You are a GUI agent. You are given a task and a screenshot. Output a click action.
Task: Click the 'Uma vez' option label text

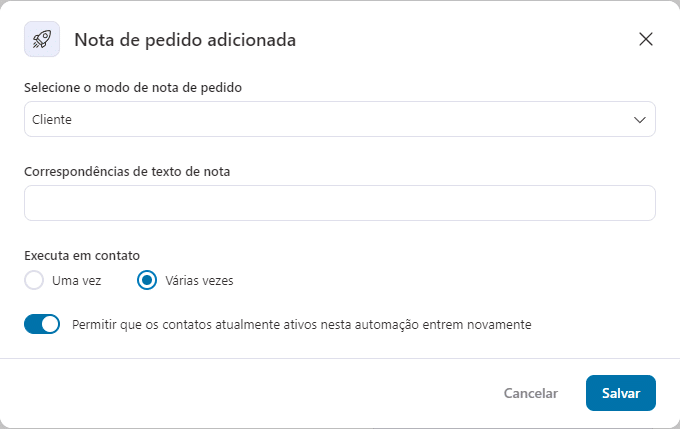pyautogui.click(x=76, y=281)
